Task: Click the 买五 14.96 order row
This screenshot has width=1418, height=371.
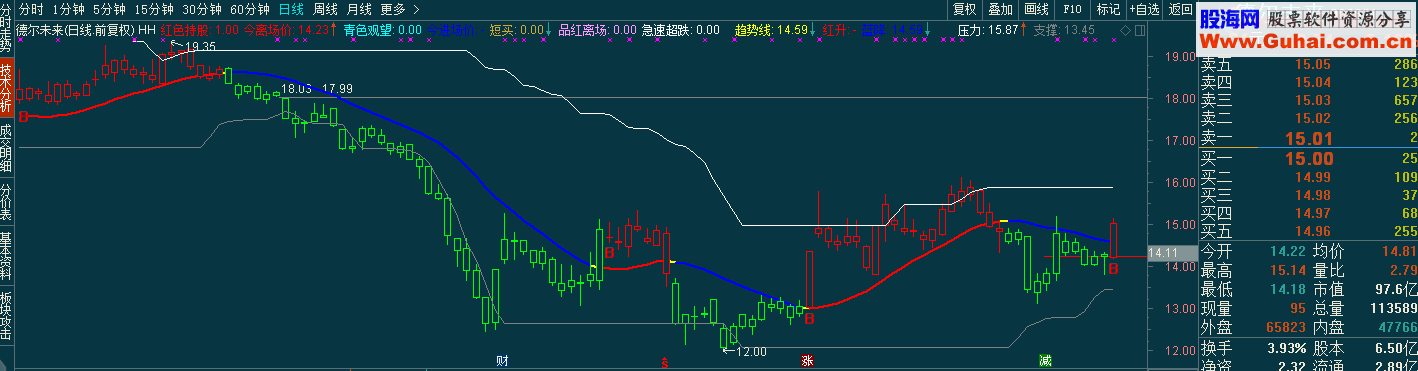Action: pos(1309,231)
